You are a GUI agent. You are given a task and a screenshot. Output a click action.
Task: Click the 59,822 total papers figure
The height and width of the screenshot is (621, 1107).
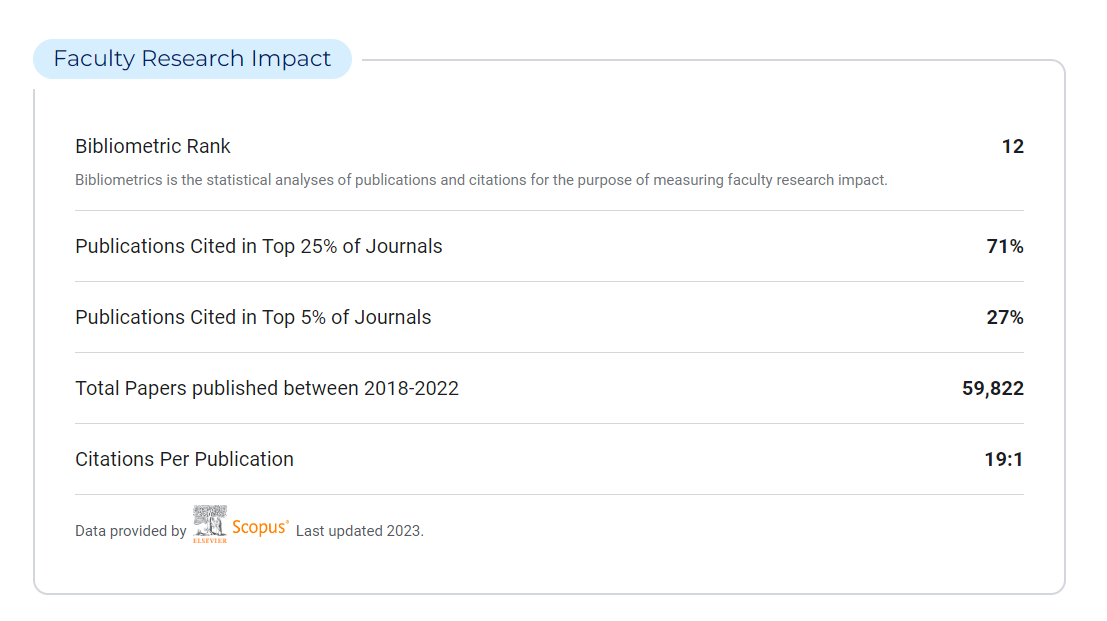992,389
